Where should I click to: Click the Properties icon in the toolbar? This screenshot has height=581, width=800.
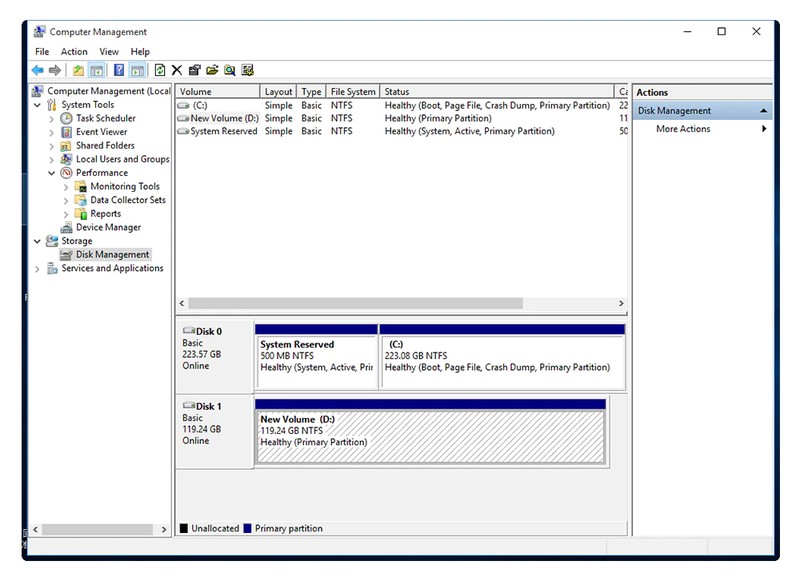pyautogui.click(x=194, y=70)
